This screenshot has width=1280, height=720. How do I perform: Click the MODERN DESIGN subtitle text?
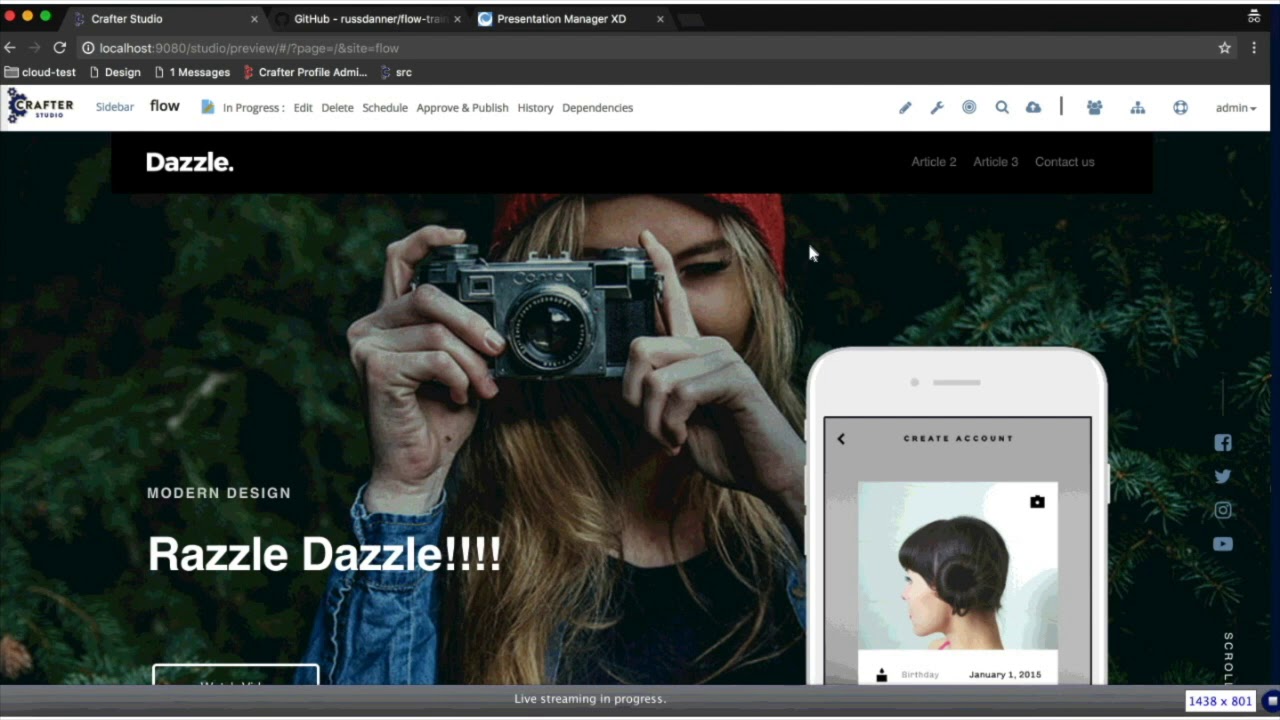tap(219, 493)
